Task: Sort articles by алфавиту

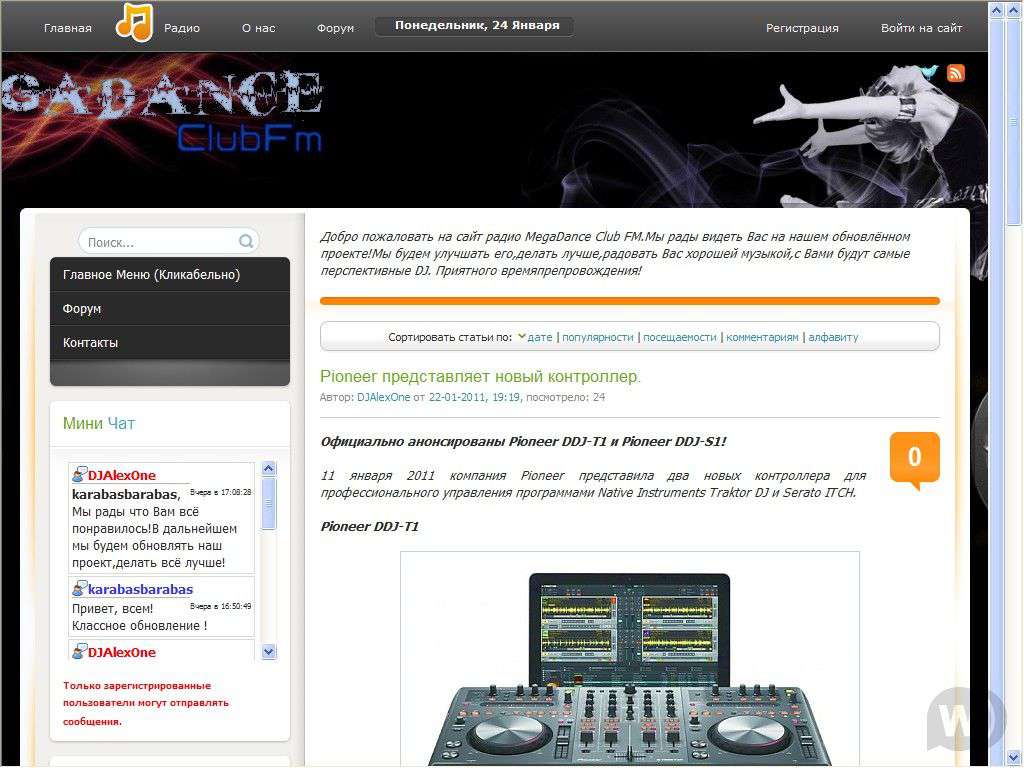Action: coord(833,338)
